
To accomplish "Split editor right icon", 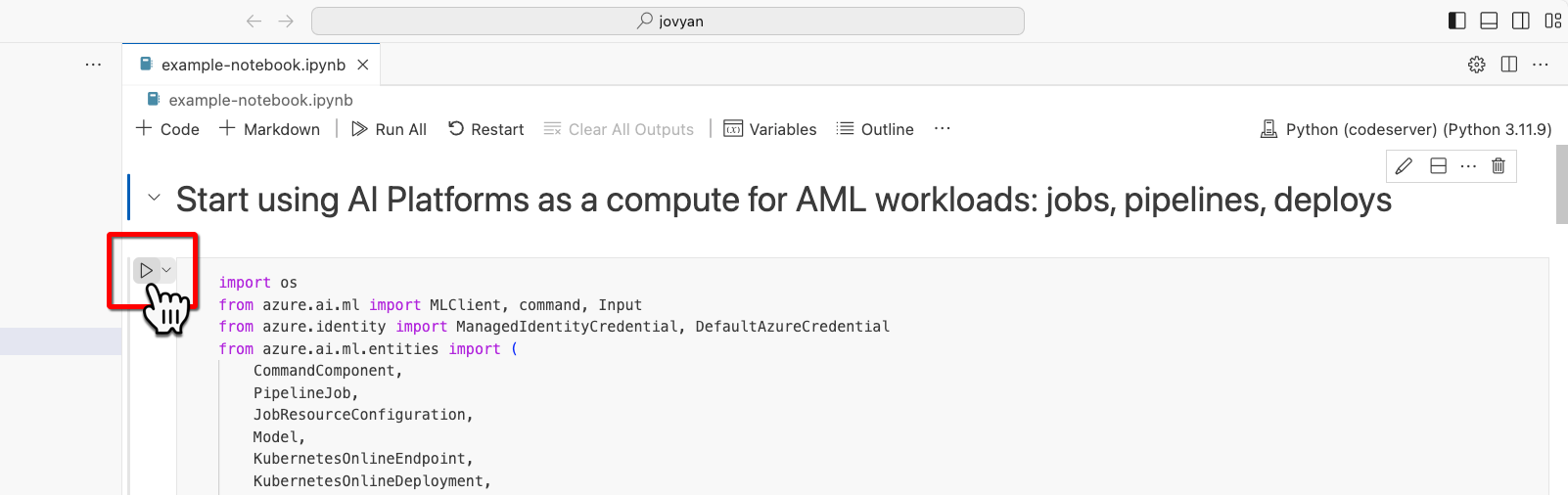I will pos(1509,65).
